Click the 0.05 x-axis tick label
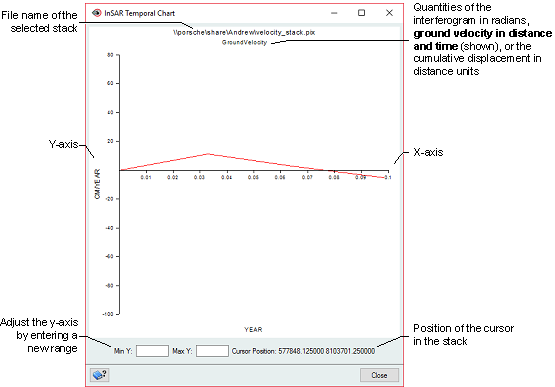This screenshot has height=387, width=555. [x=253, y=177]
